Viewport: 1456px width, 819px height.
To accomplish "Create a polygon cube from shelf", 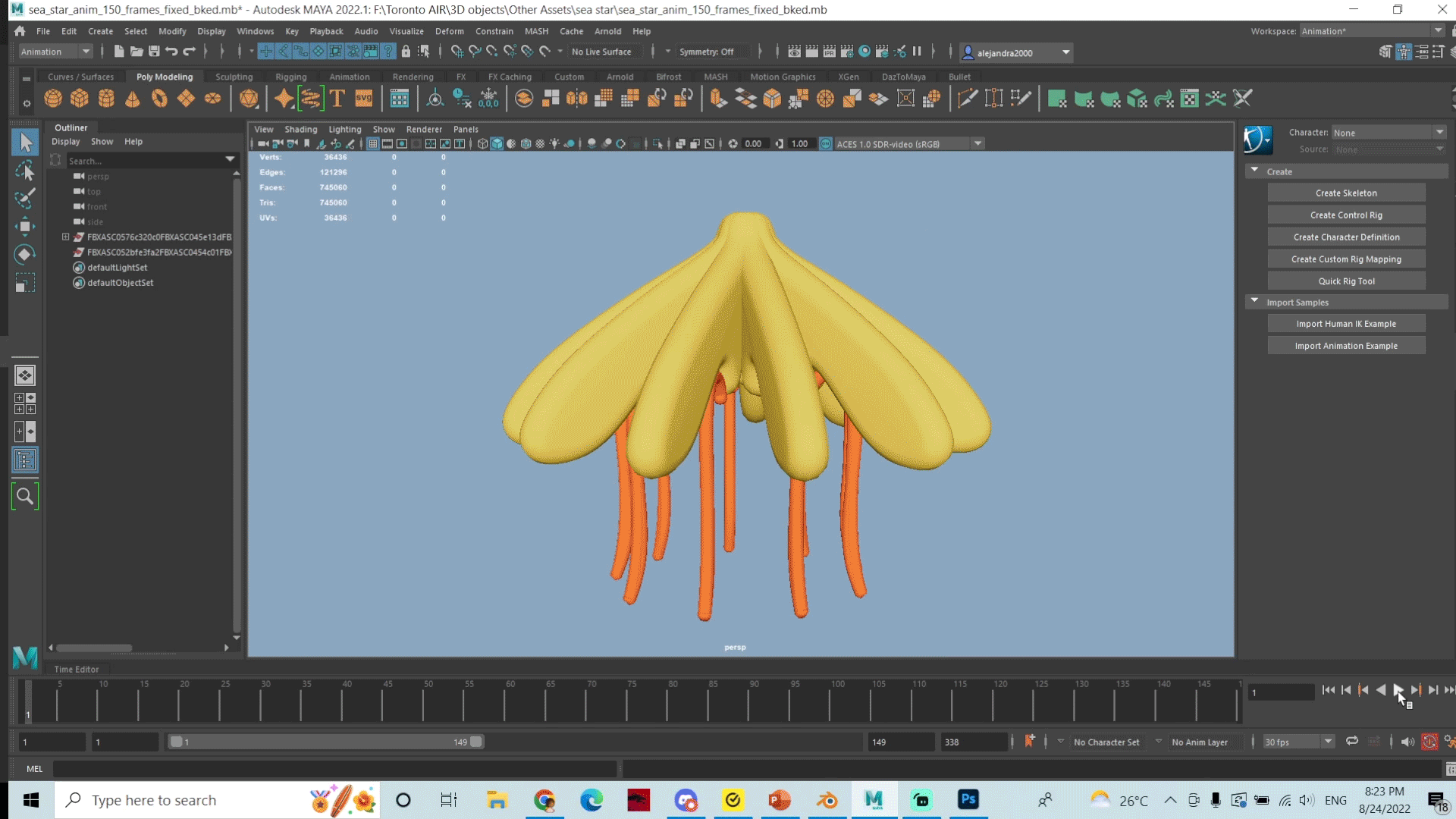I will click(80, 99).
